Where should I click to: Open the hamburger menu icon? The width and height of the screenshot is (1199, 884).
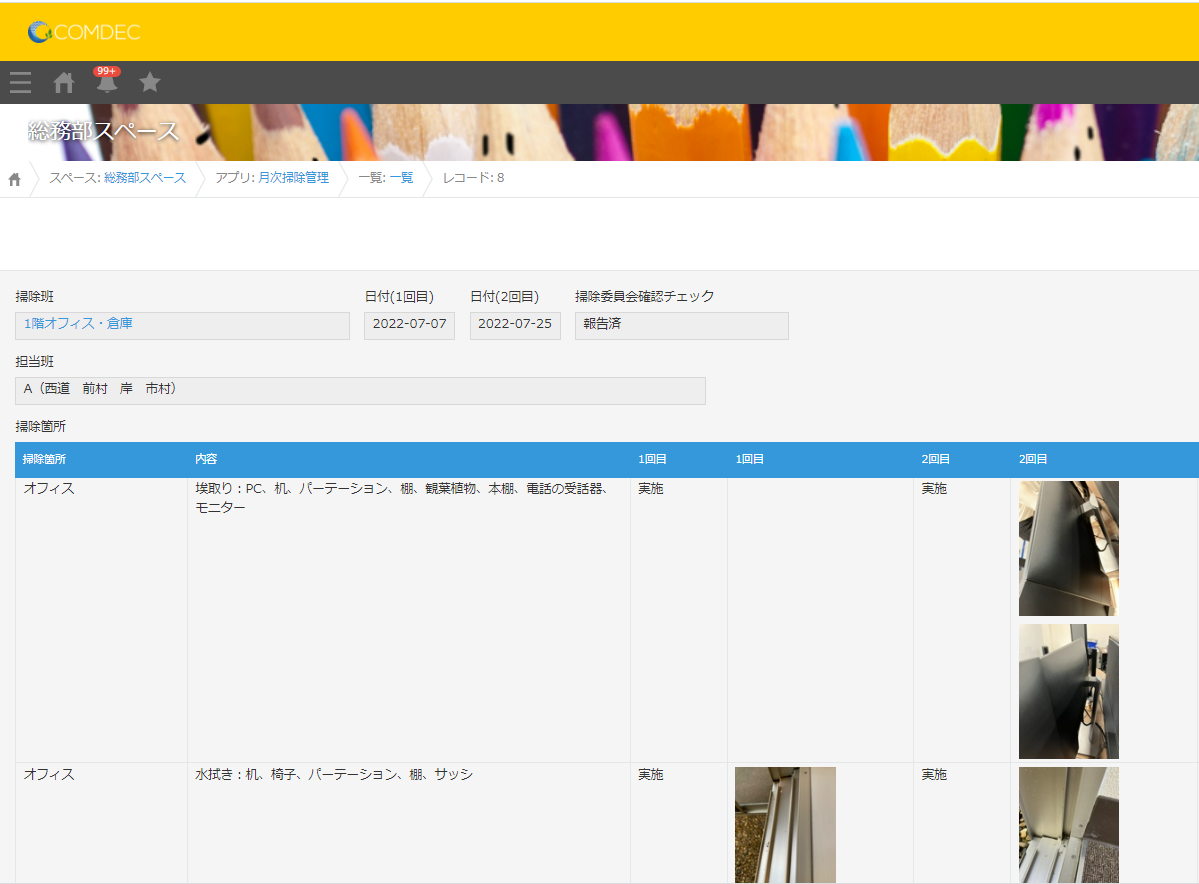coord(21,82)
